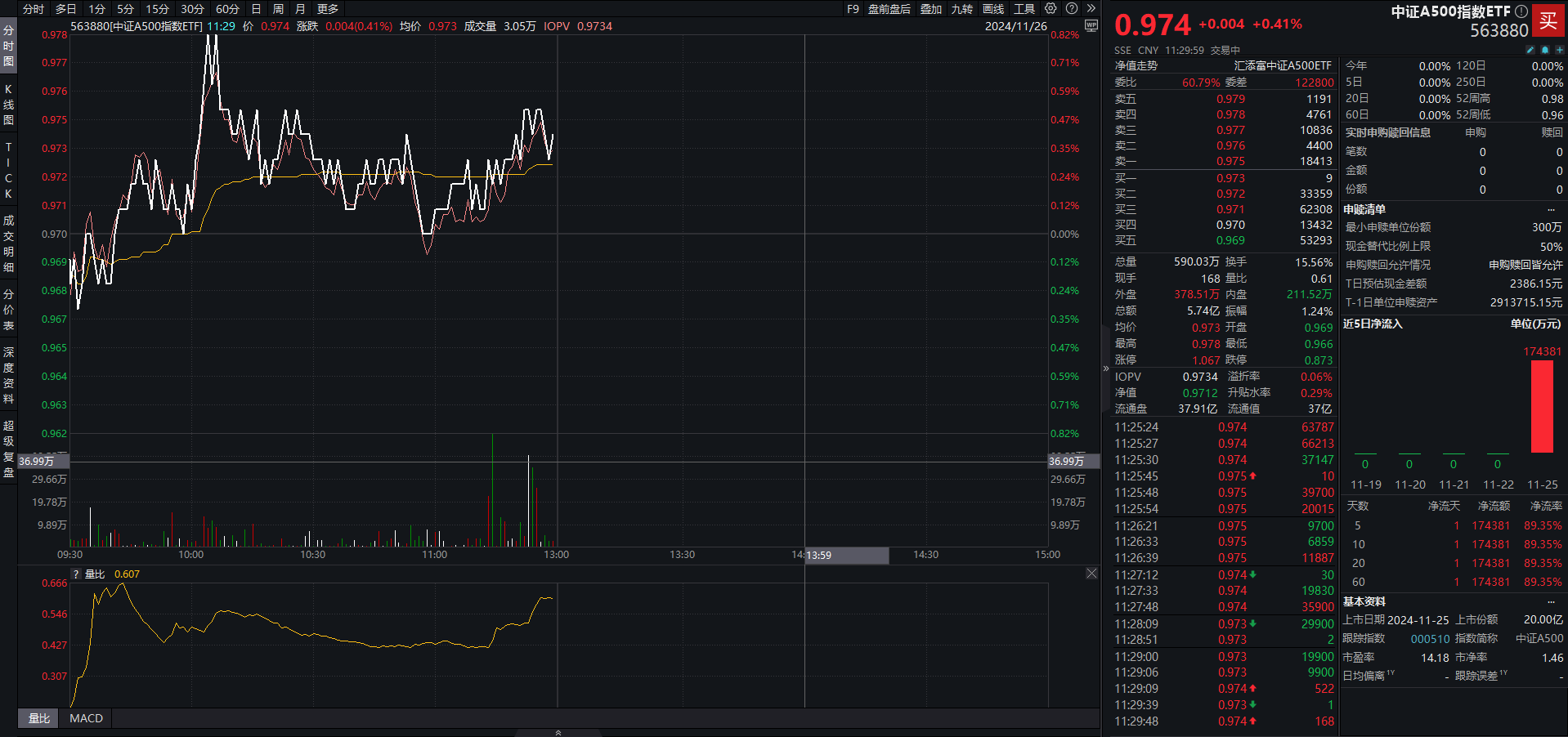Image resolution: width=1568 pixels, height=737 pixels.
Task: Click the 13:59 time marker on axis
Action: pos(819,556)
